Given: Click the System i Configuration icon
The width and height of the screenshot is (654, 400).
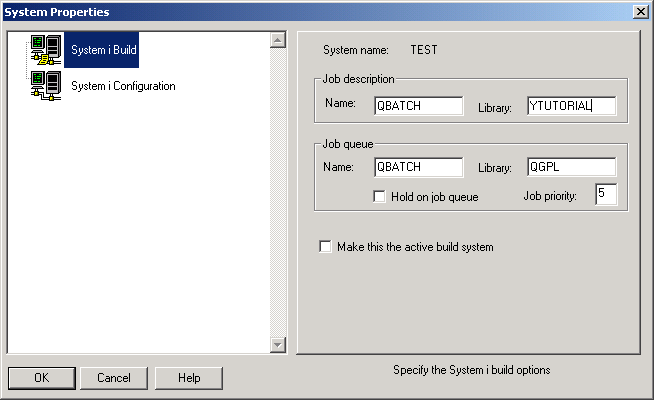Looking at the screenshot, I should 46,86.
